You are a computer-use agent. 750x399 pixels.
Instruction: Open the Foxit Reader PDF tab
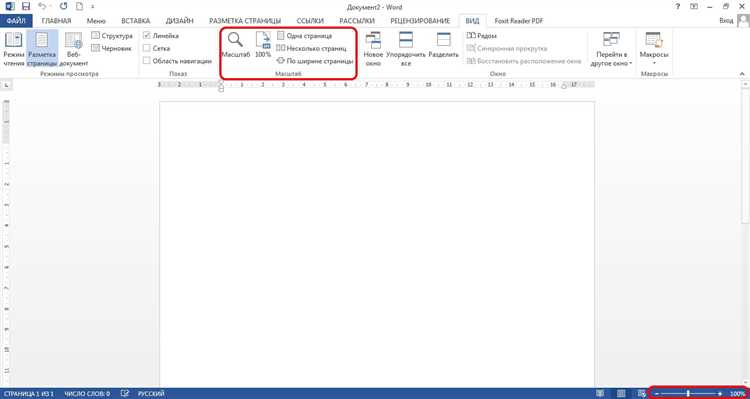518,21
